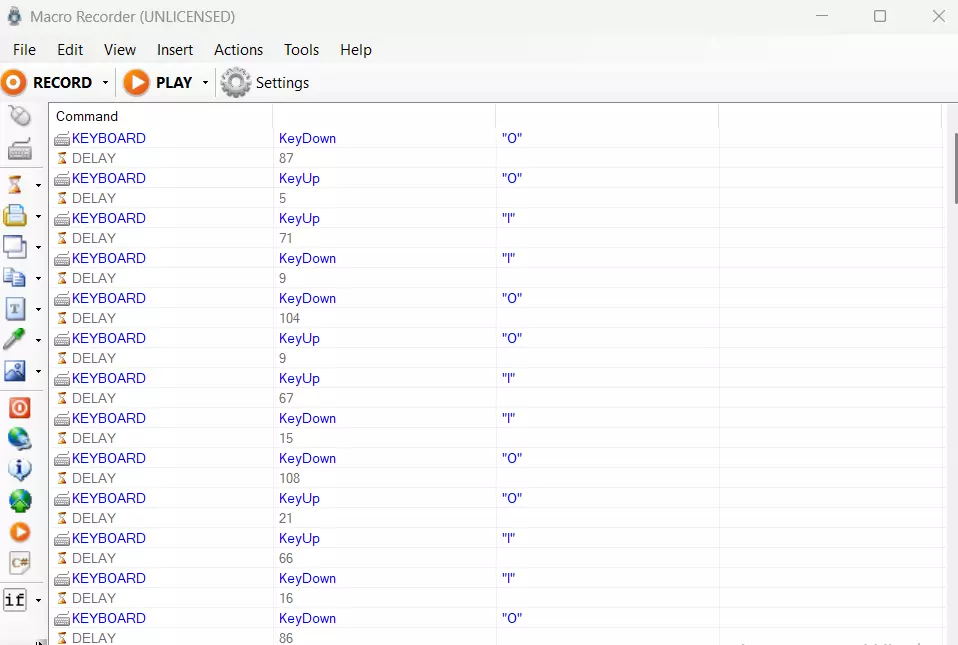Click the blue info circle sidebar icon
The width and height of the screenshot is (958, 645).
(x=19, y=469)
